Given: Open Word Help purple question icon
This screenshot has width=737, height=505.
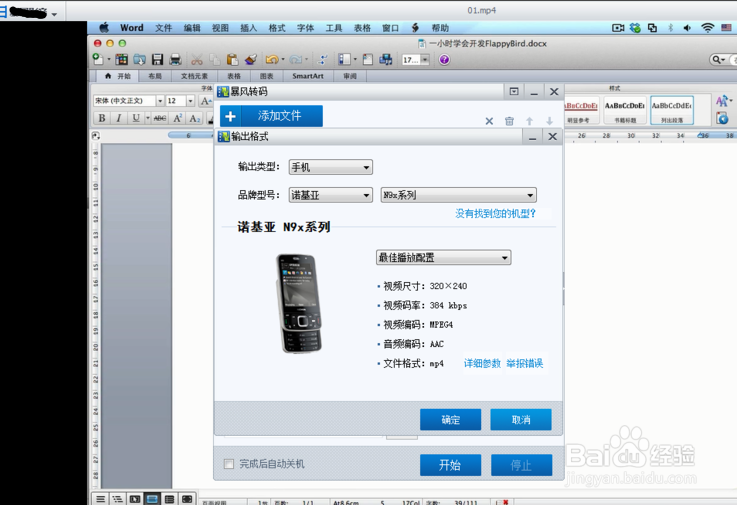Looking at the screenshot, I should [444, 60].
